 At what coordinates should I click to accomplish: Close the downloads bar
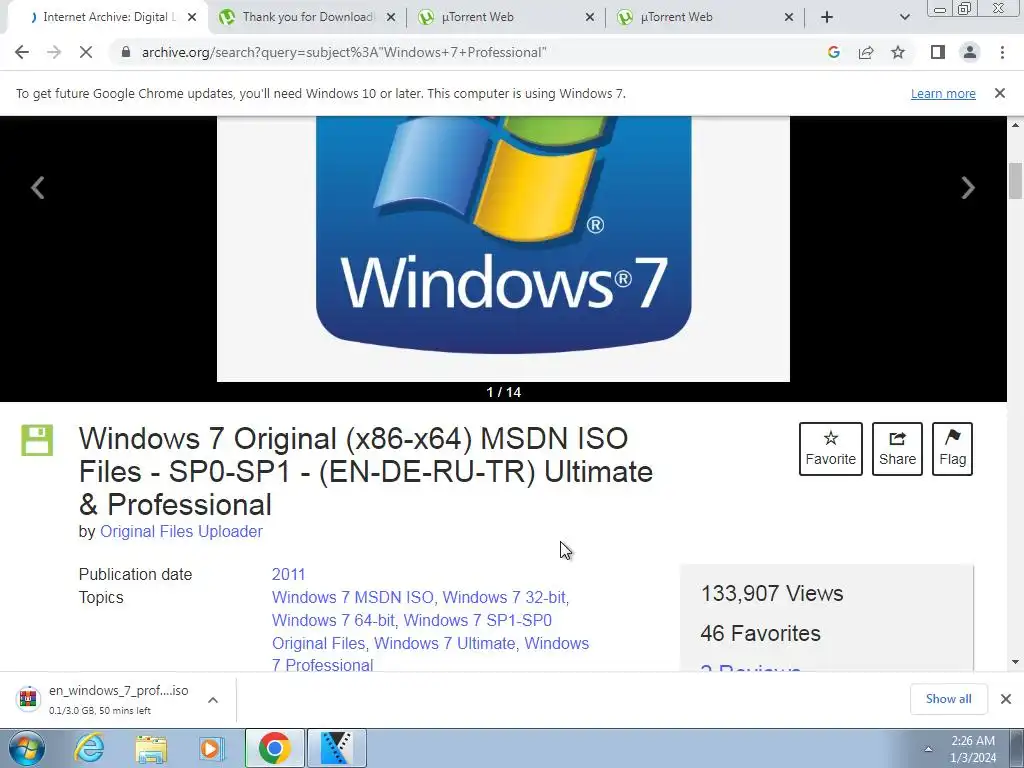pyautogui.click(x=1006, y=699)
